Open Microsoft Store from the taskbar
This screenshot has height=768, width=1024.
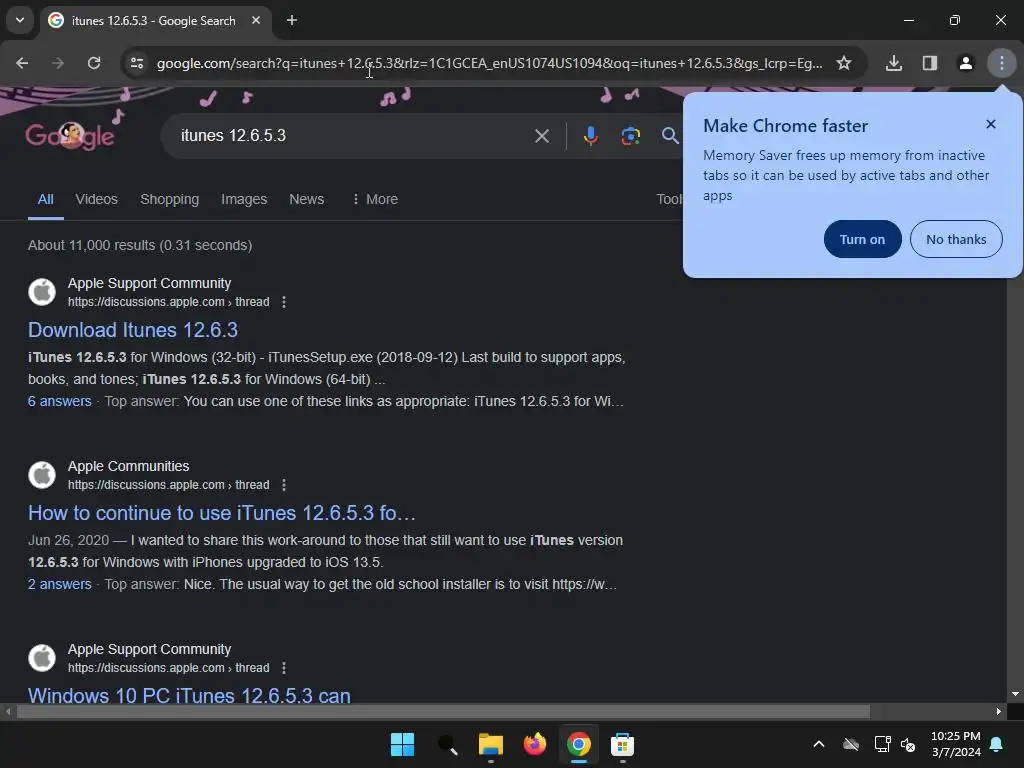(622, 744)
